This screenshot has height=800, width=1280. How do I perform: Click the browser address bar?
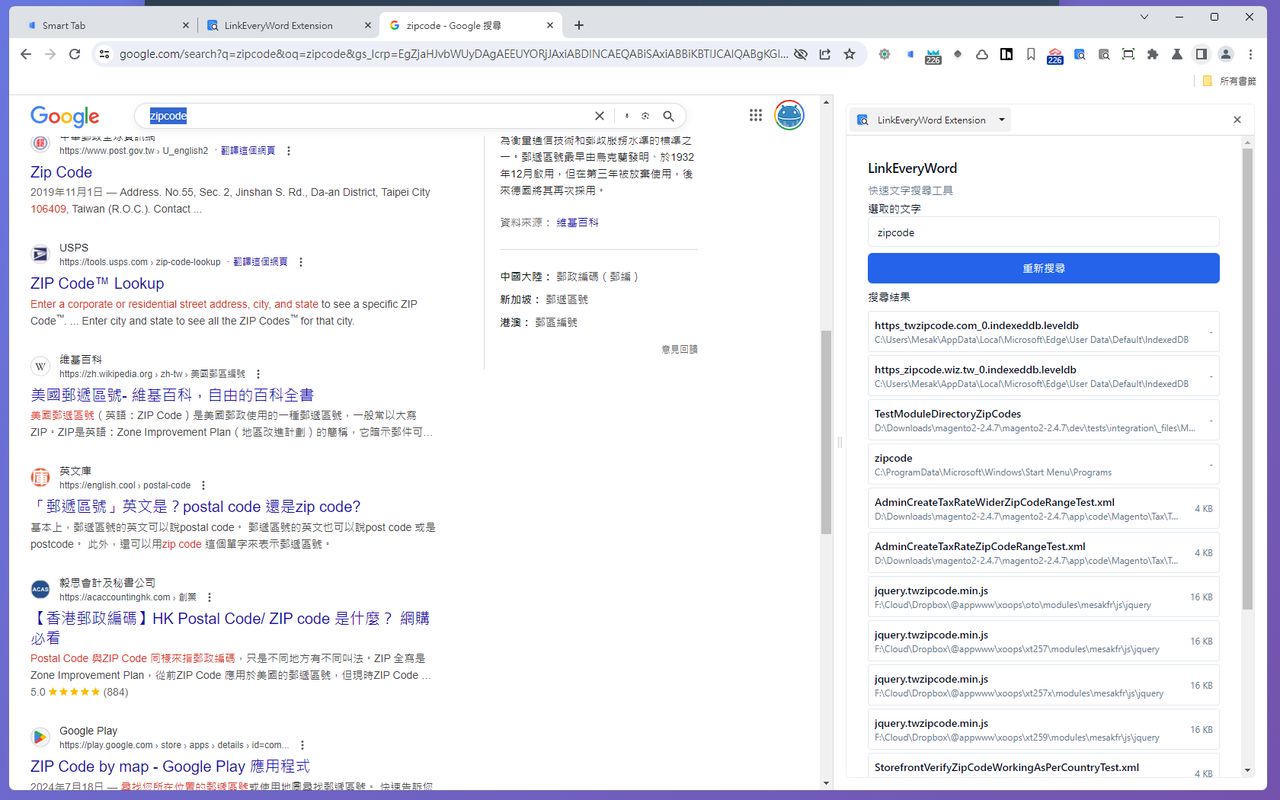tap(453, 54)
